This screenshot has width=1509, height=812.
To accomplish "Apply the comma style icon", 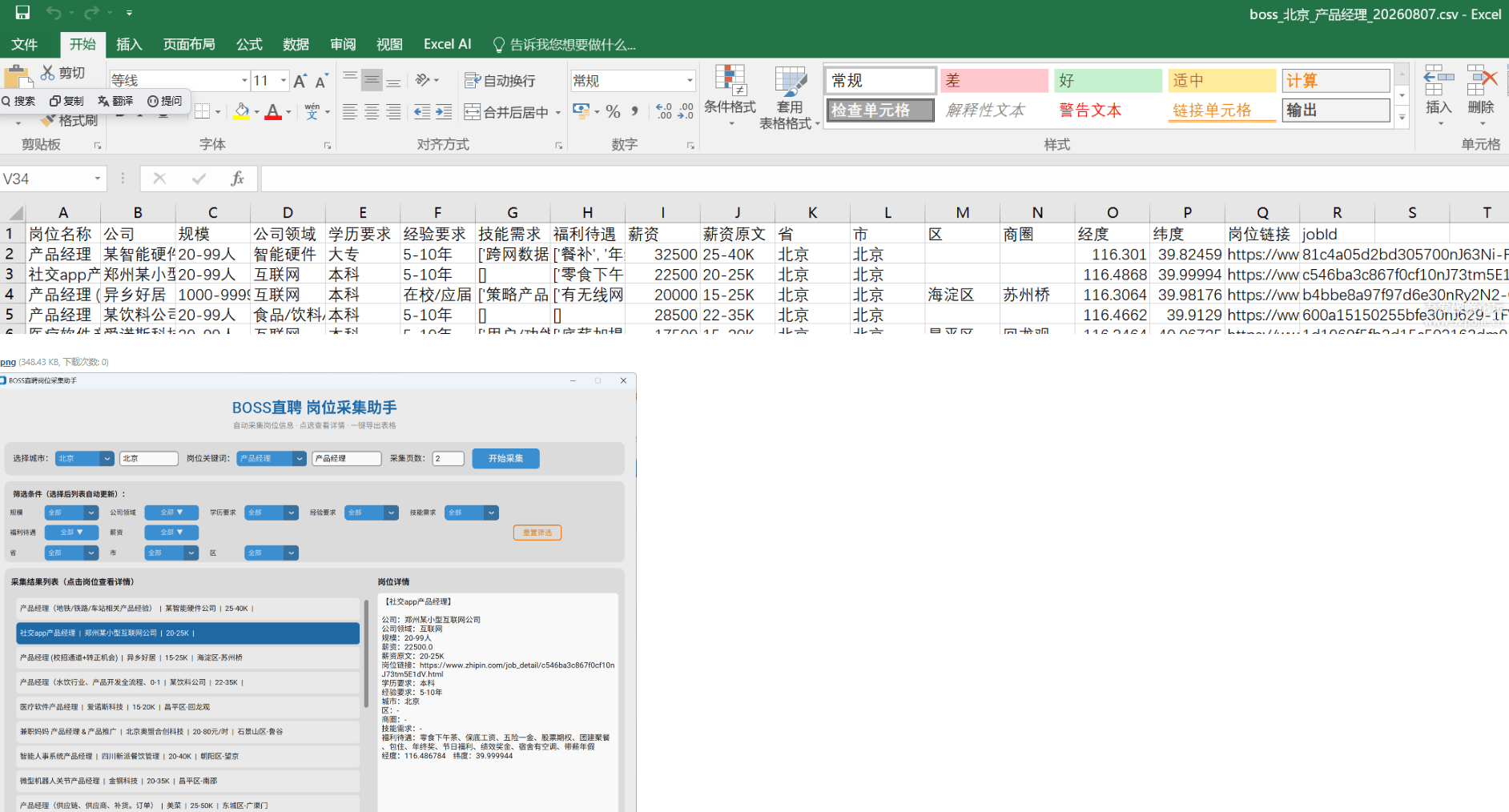I will pyautogui.click(x=635, y=111).
